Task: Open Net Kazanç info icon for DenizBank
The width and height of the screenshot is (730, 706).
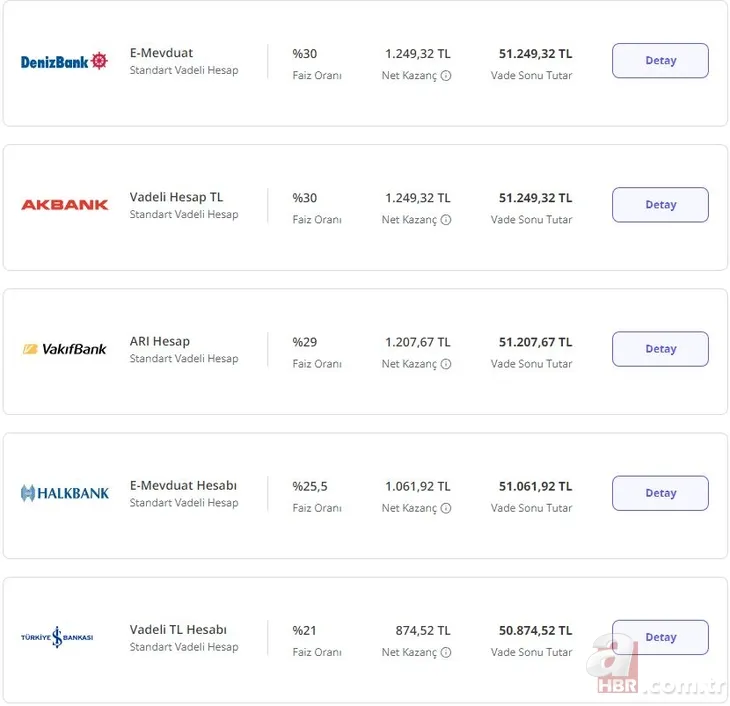Action: pyautogui.click(x=446, y=75)
